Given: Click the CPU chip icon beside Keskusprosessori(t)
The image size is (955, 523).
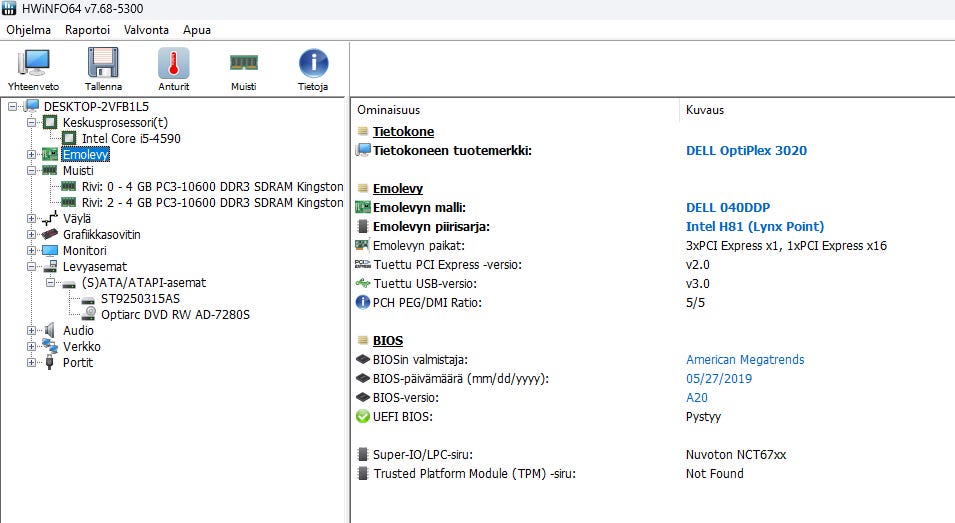Looking at the screenshot, I should point(50,122).
